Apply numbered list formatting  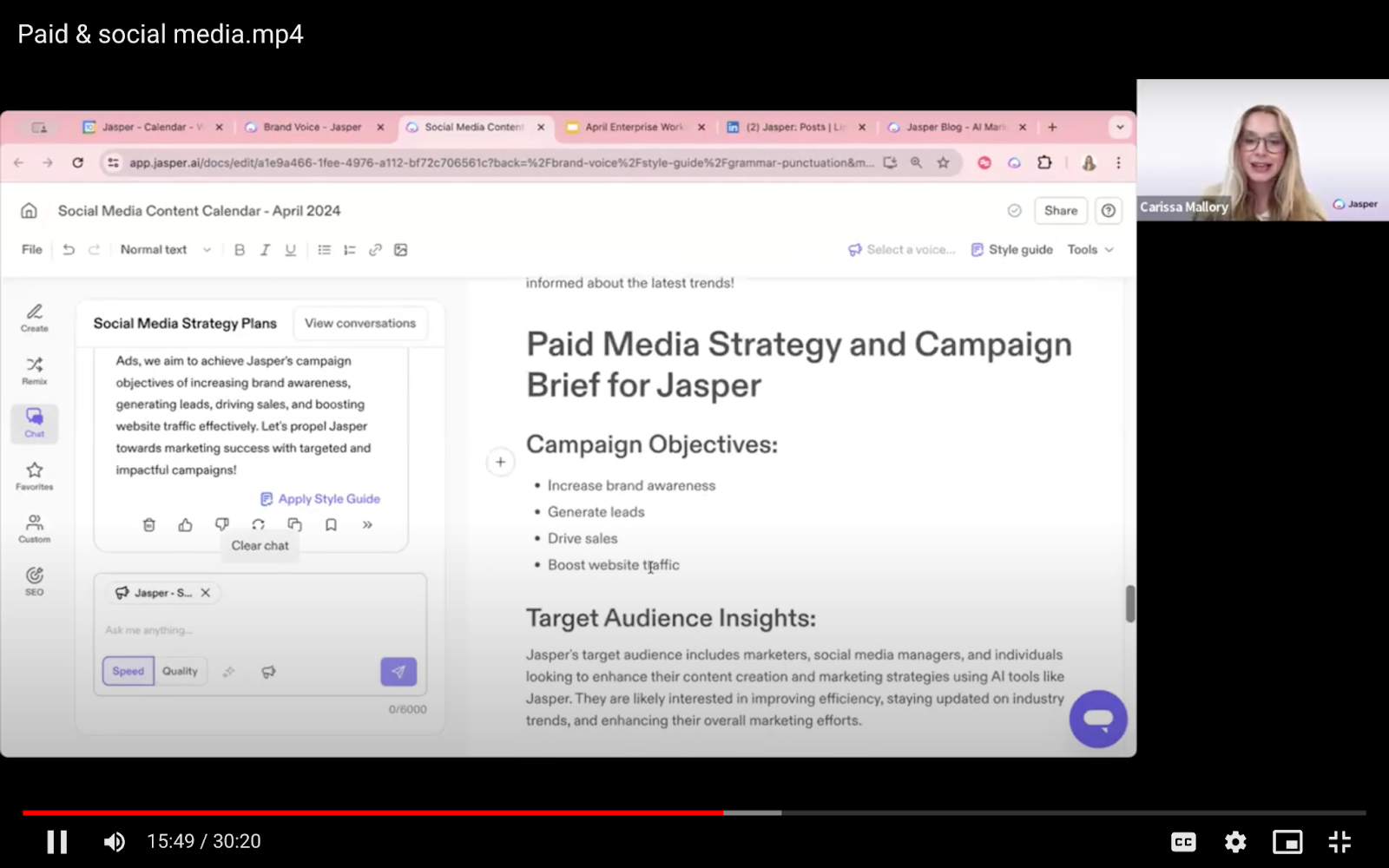tap(350, 250)
